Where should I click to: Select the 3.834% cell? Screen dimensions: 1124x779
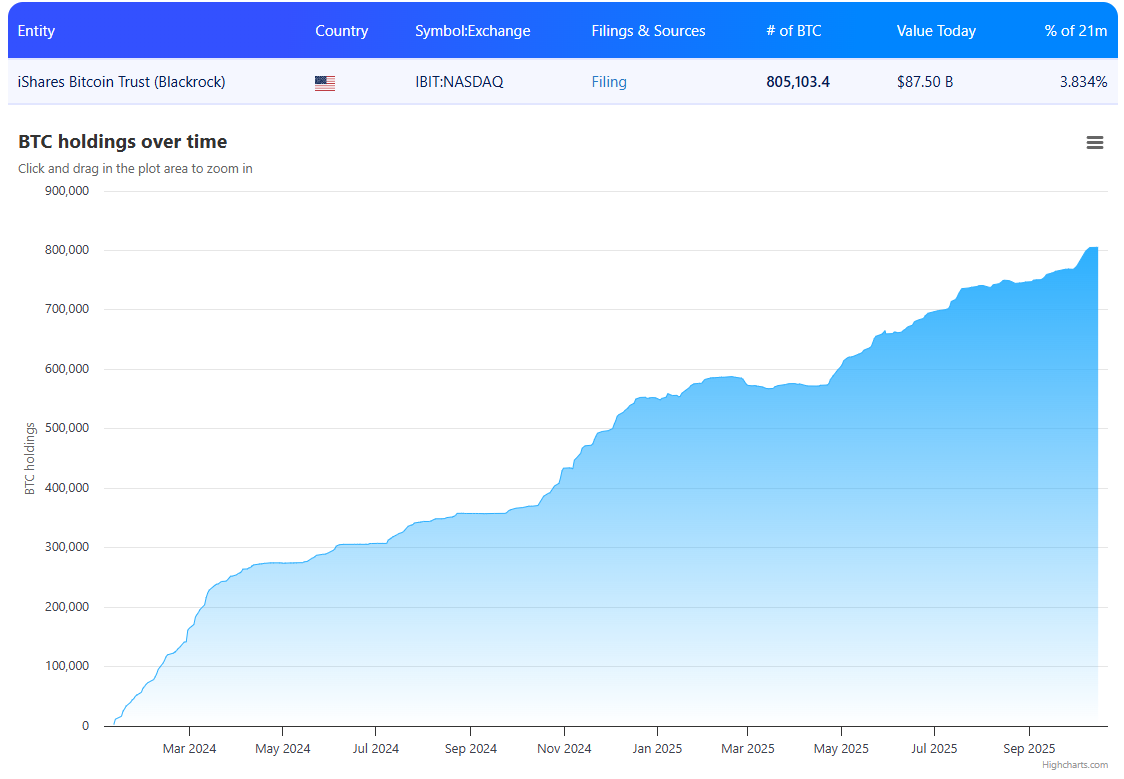coord(1083,82)
